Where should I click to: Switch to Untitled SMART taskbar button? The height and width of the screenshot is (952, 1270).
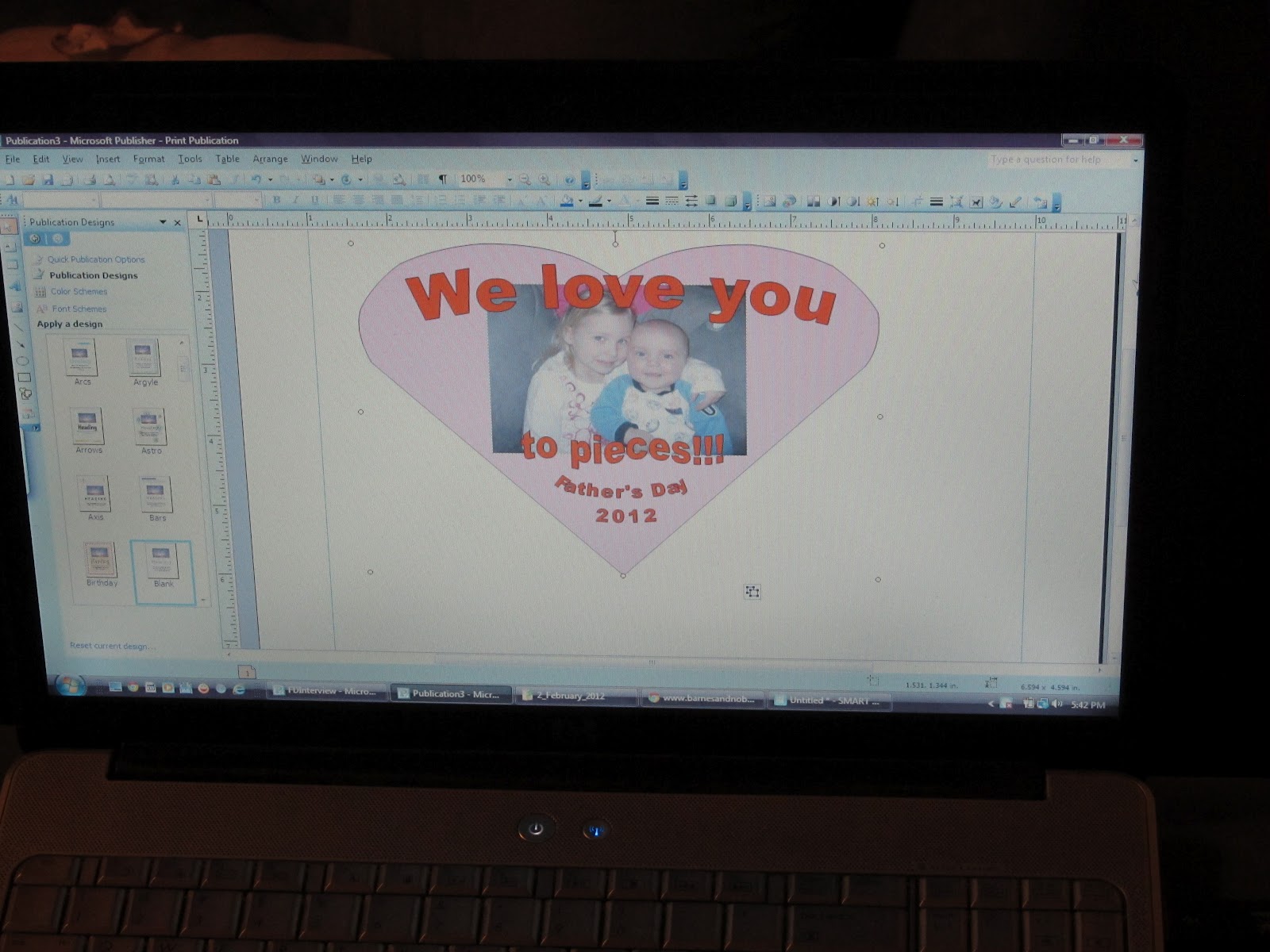830,701
